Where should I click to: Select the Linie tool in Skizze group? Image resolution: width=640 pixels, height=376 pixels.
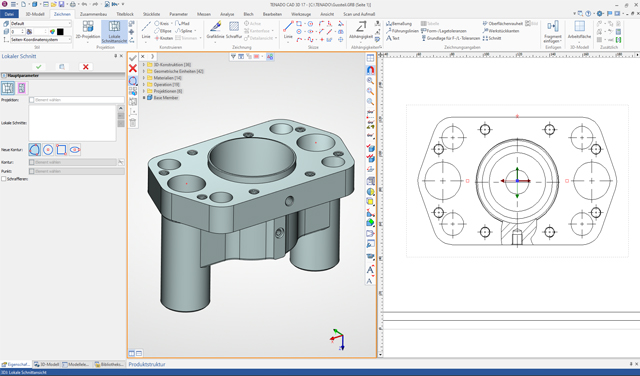(288, 31)
